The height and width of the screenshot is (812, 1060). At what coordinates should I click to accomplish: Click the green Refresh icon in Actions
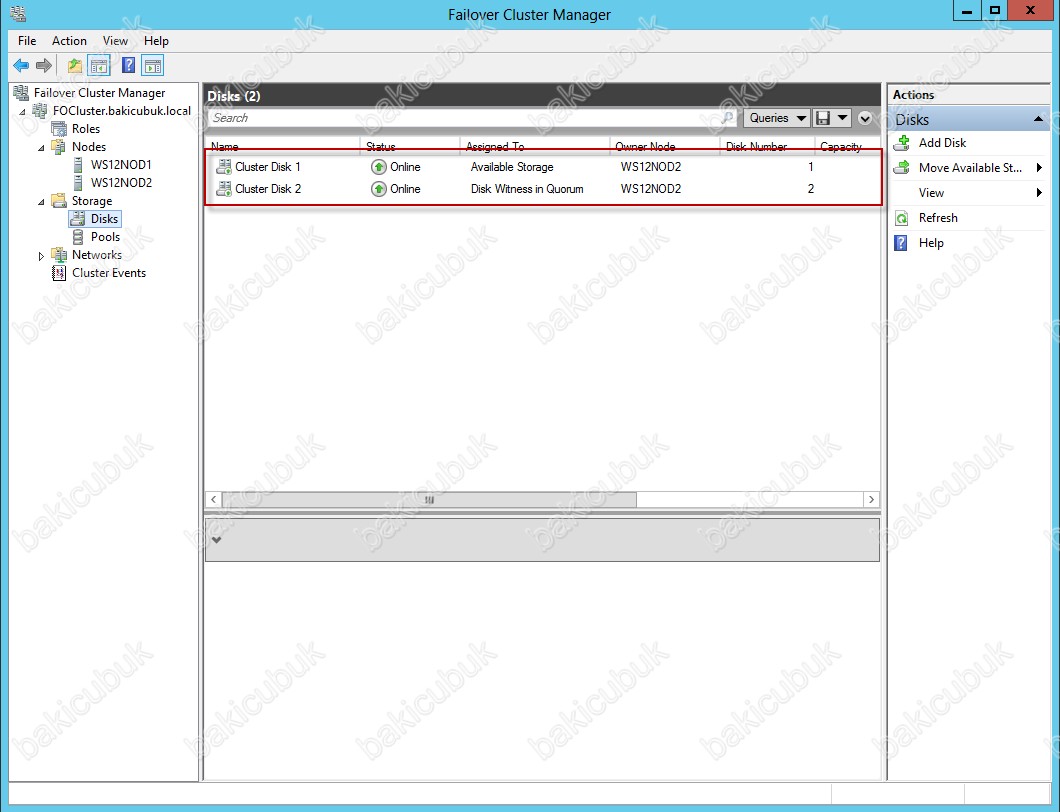point(902,218)
